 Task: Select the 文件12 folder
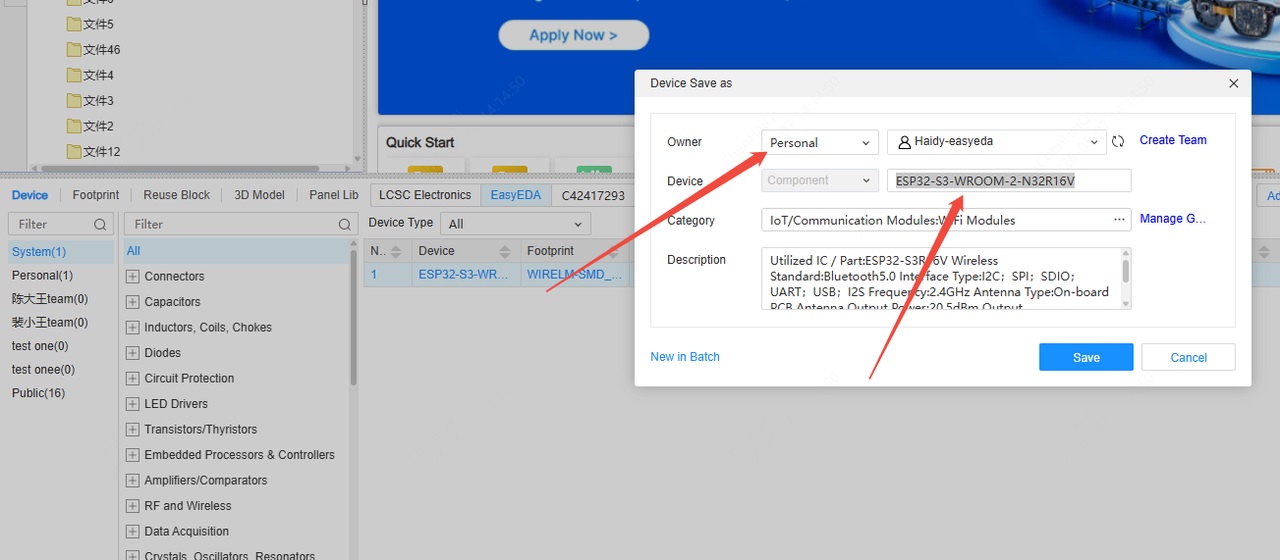pos(93,151)
